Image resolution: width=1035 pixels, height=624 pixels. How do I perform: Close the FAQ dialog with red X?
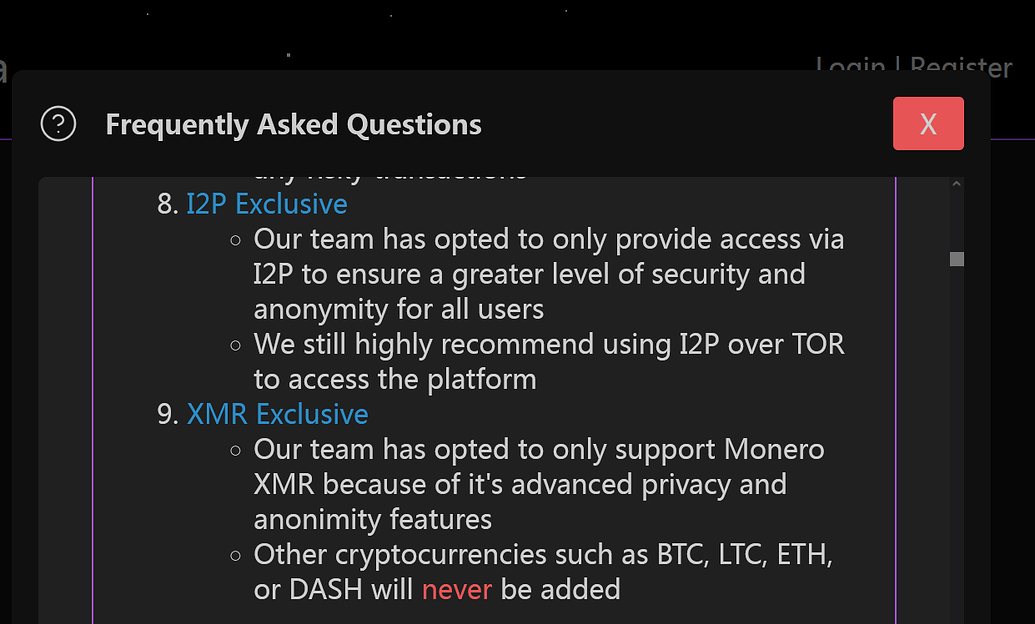pos(928,124)
